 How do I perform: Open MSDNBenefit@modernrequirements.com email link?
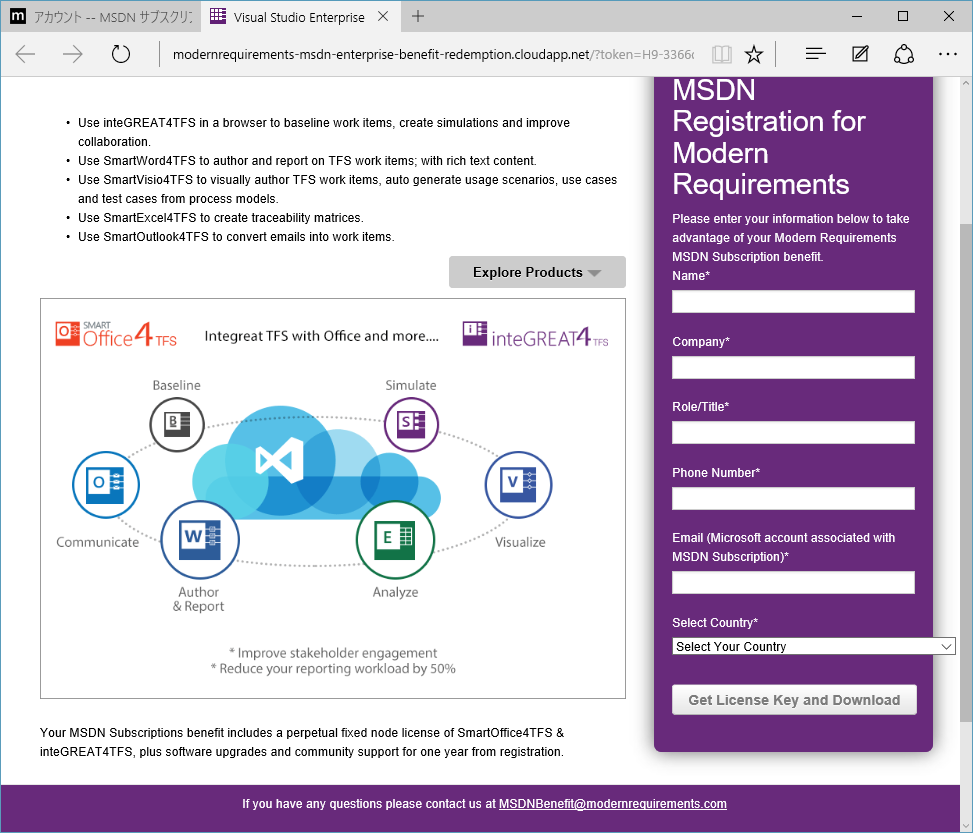(x=612, y=803)
